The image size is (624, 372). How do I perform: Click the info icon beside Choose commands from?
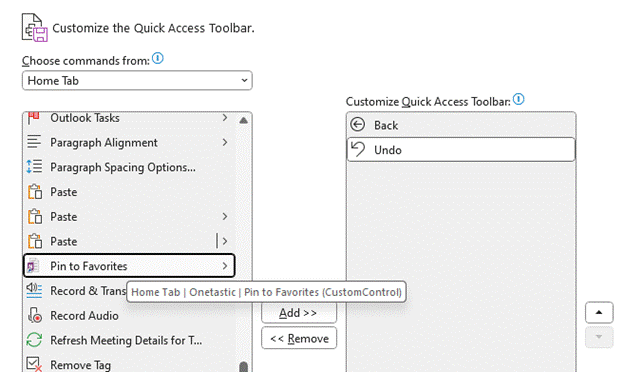[x=158, y=58]
